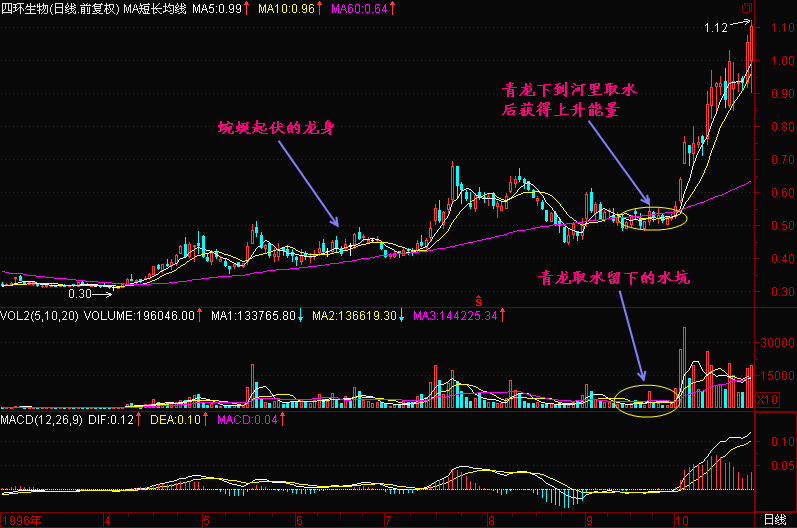Click the 1.12 high price marker
The width and height of the screenshot is (797, 528).
click(715, 29)
